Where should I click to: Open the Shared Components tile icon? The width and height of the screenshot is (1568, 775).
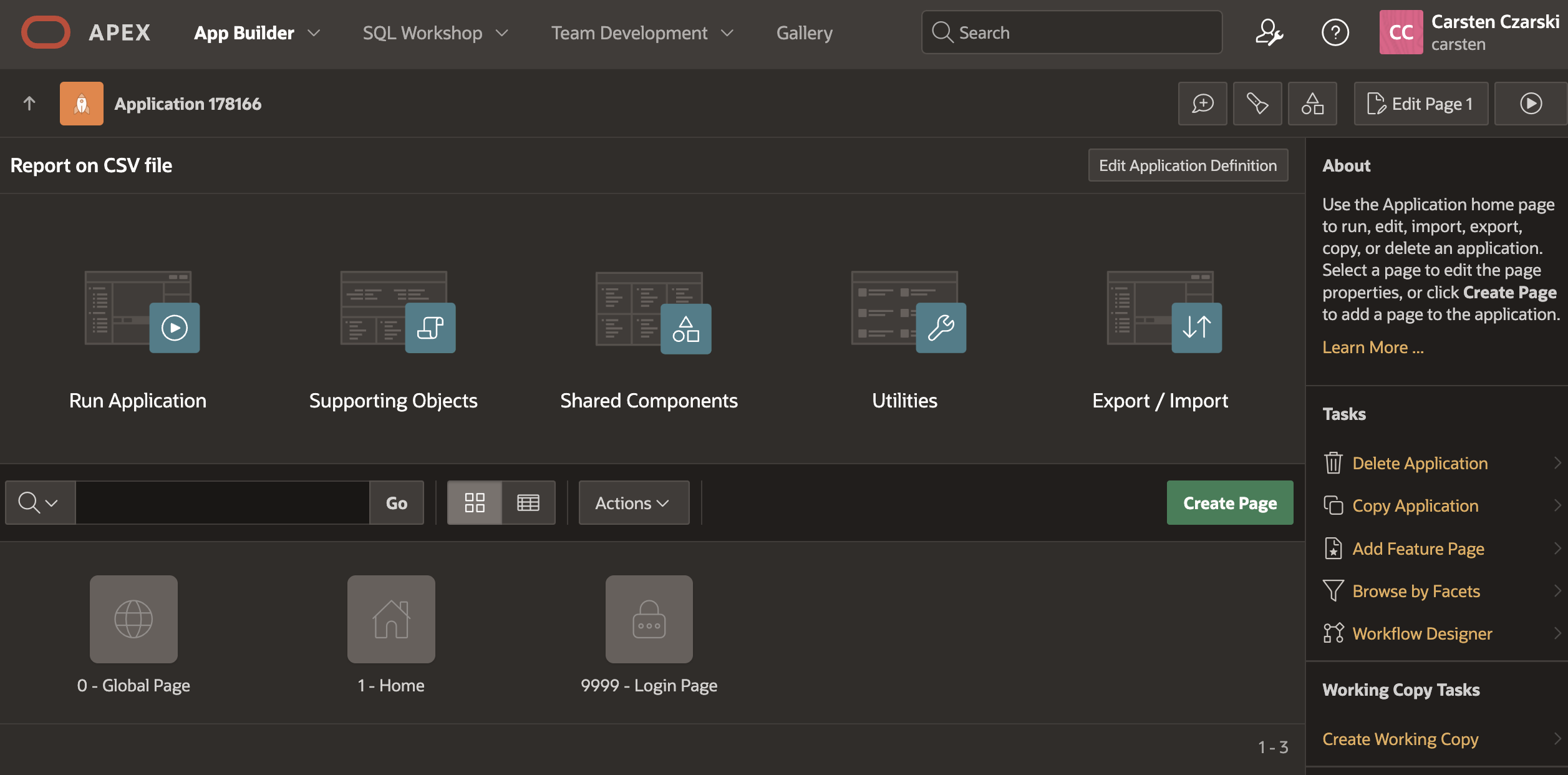coord(685,328)
